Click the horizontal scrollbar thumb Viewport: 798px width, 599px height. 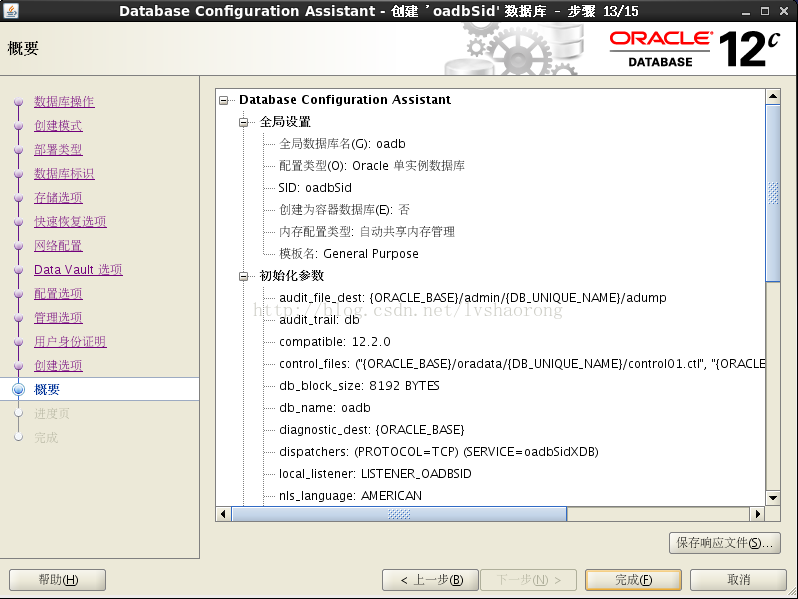point(399,514)
